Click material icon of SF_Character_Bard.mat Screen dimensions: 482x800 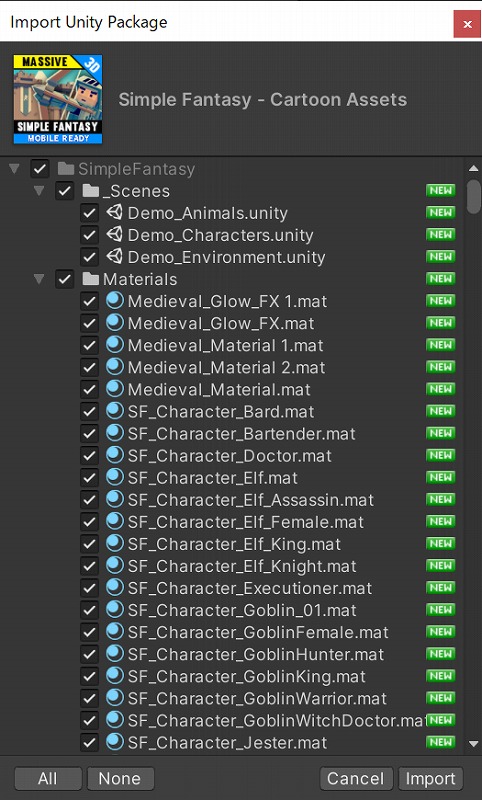click(x=115, y=411)
